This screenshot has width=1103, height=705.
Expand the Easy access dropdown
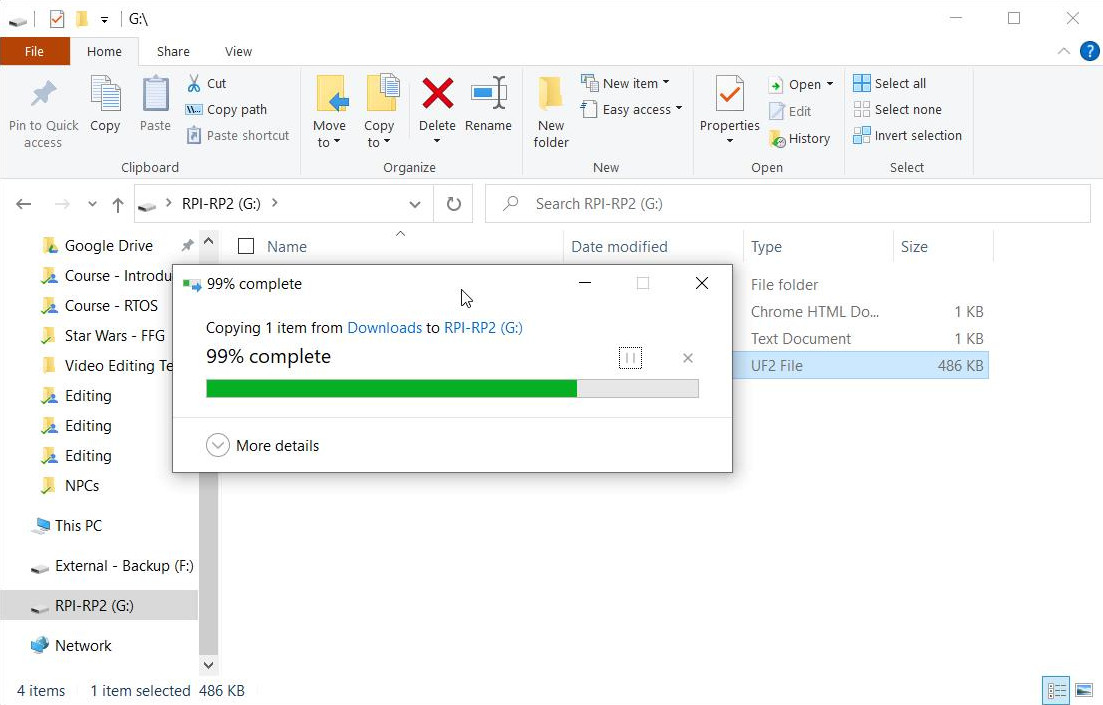(678, 110)
